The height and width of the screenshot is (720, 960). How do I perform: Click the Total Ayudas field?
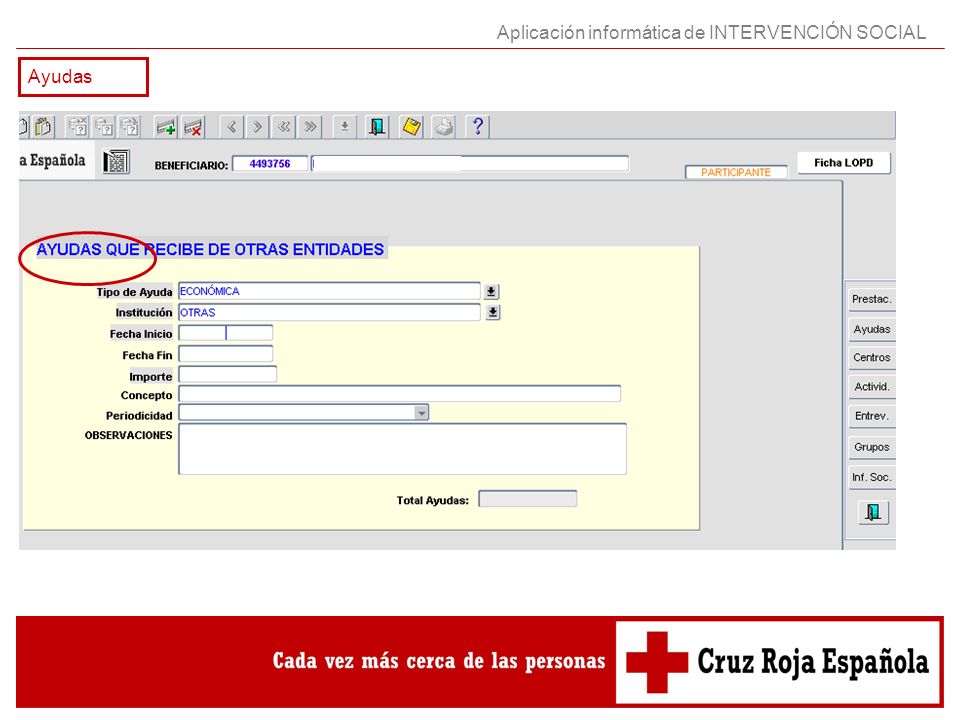[528, 499]
